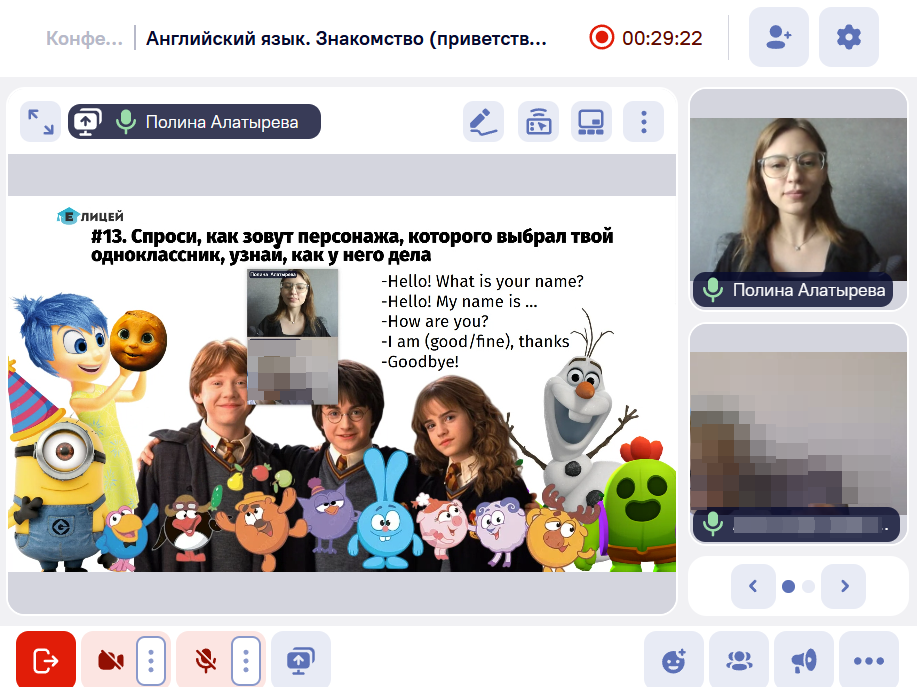Image resolution: width=917 pixels, height=687 pixels.
Task: Open the emoji reactions button
Action: (674, 661)
